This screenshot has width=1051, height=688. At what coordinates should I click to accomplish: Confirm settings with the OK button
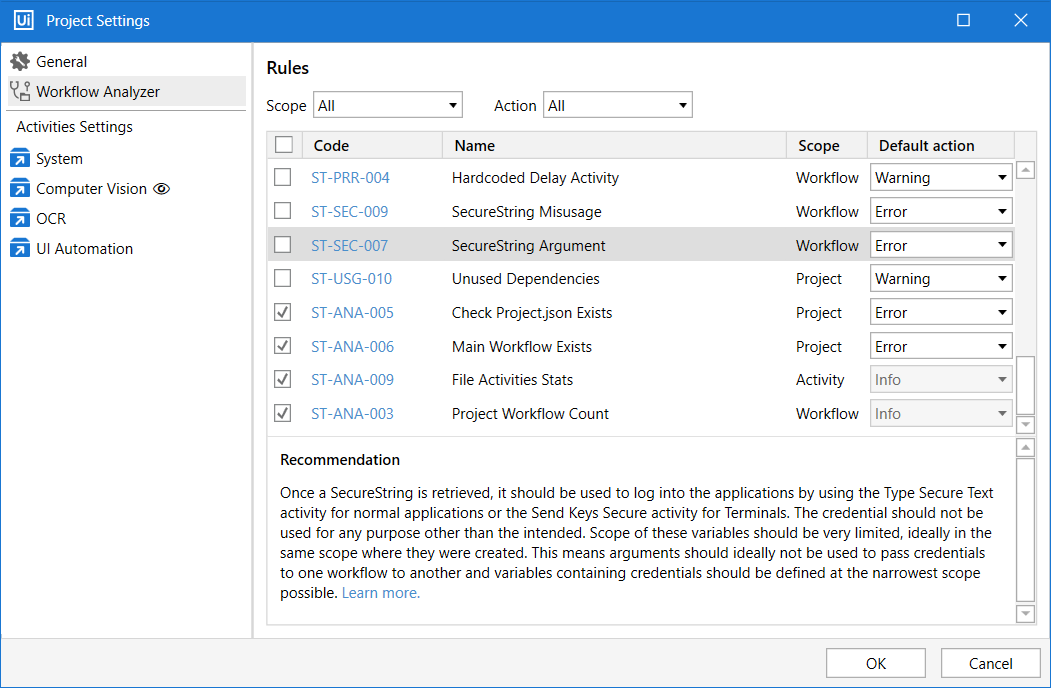(x=876, y=663)
